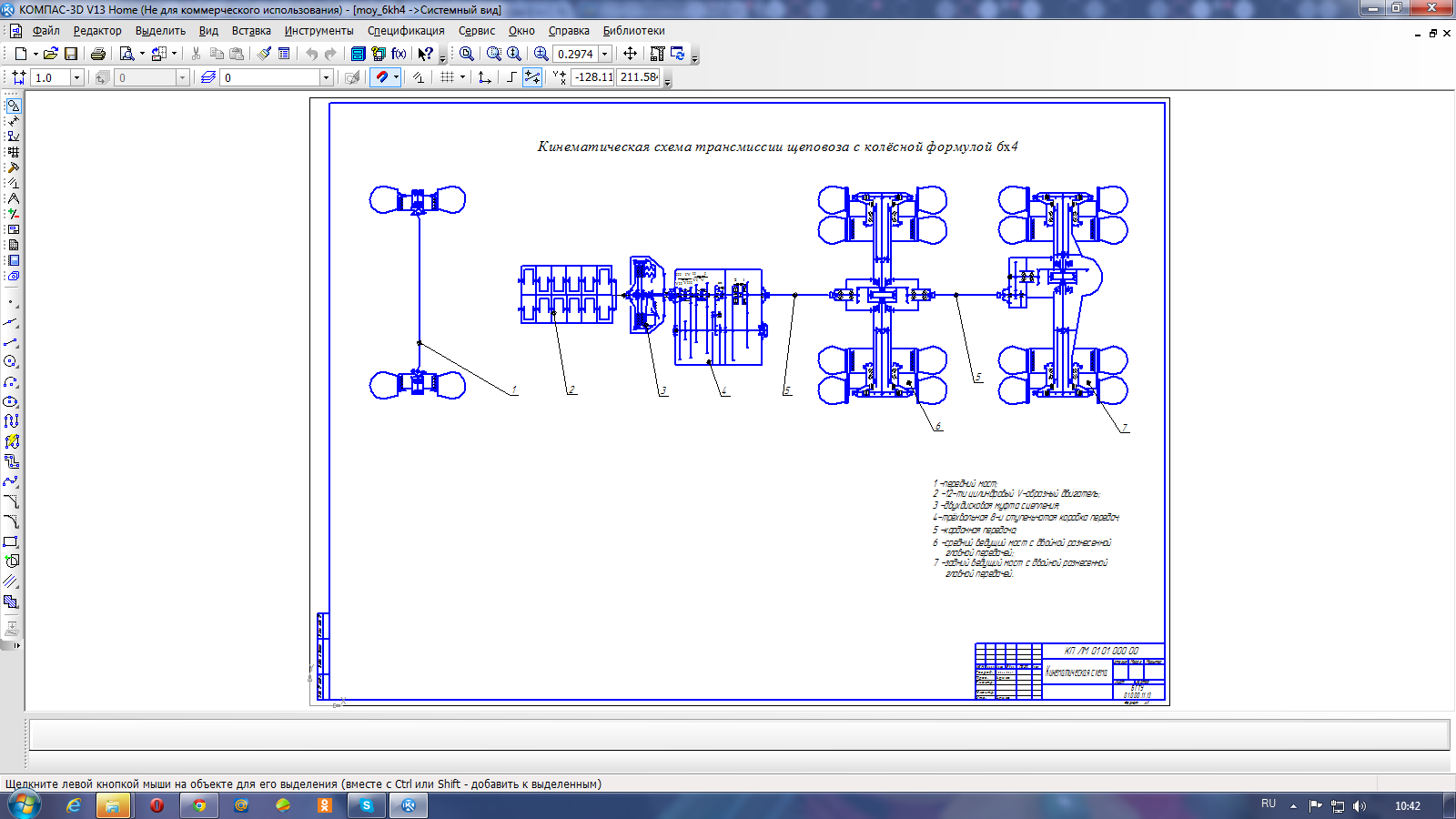
Task: Open the Инструменты menu
Action: [x=318, y=31]
